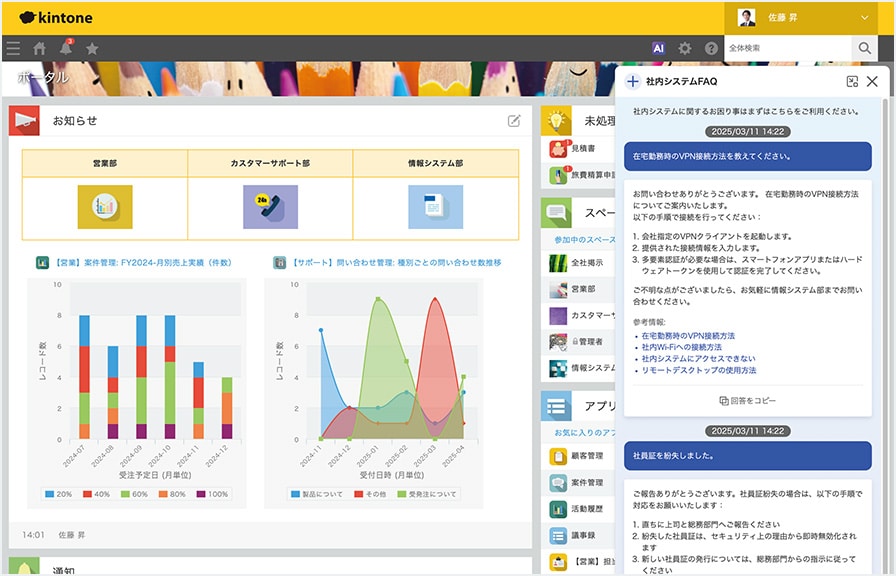The height and width of the screenshot is (576, 896).
Task: Open the 営業部 space in list
Action: 578,289
